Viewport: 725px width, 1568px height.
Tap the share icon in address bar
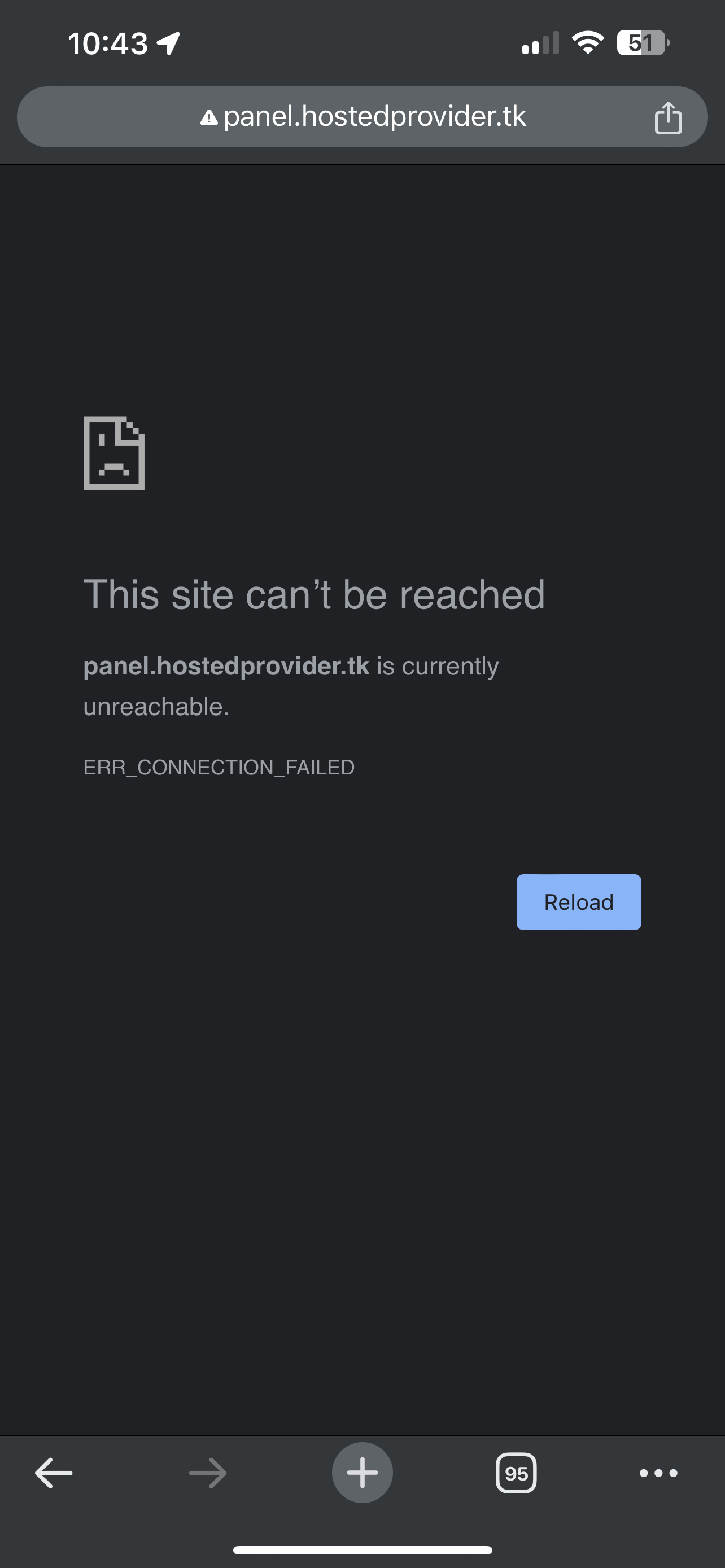[x=668, y=117]
